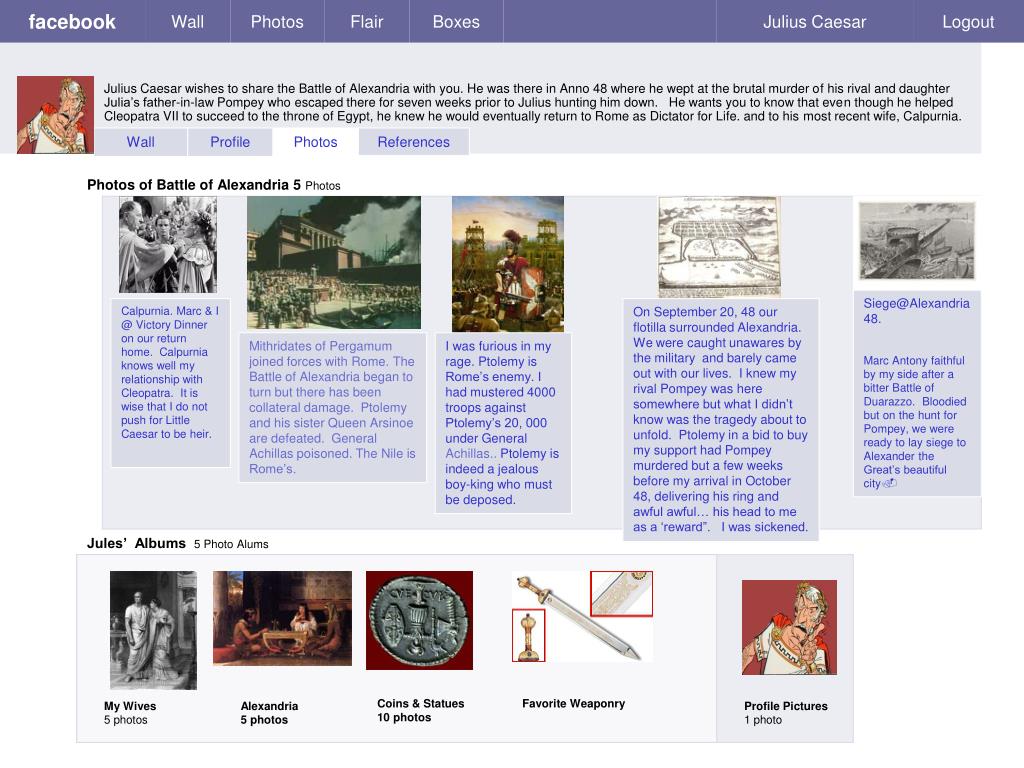Click the Marc Antony faithful caption

pos(914,422)
